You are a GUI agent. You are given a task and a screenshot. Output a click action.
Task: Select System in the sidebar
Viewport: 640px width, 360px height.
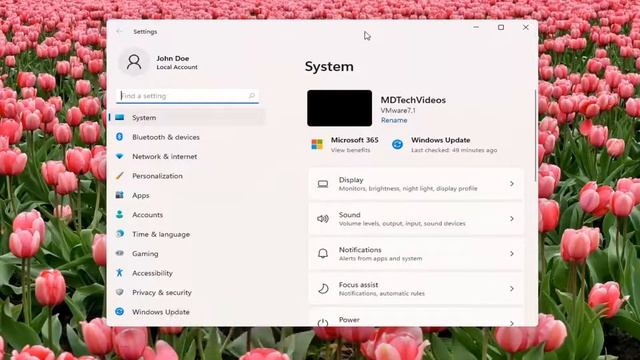point(187,118)
